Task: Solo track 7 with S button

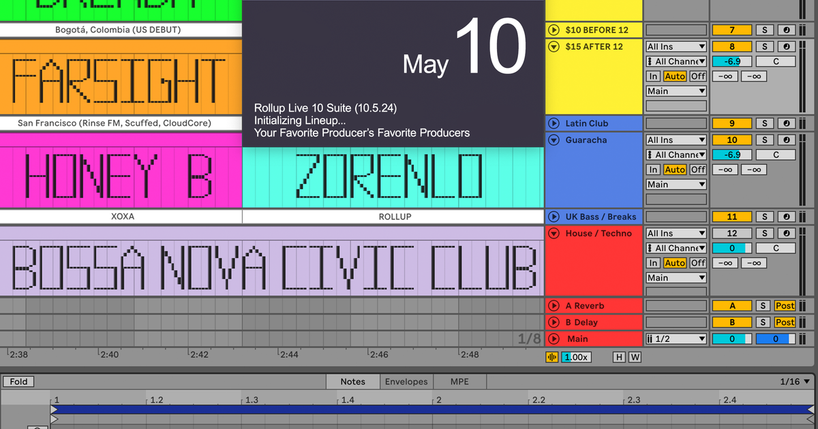Action: point(765,30)
